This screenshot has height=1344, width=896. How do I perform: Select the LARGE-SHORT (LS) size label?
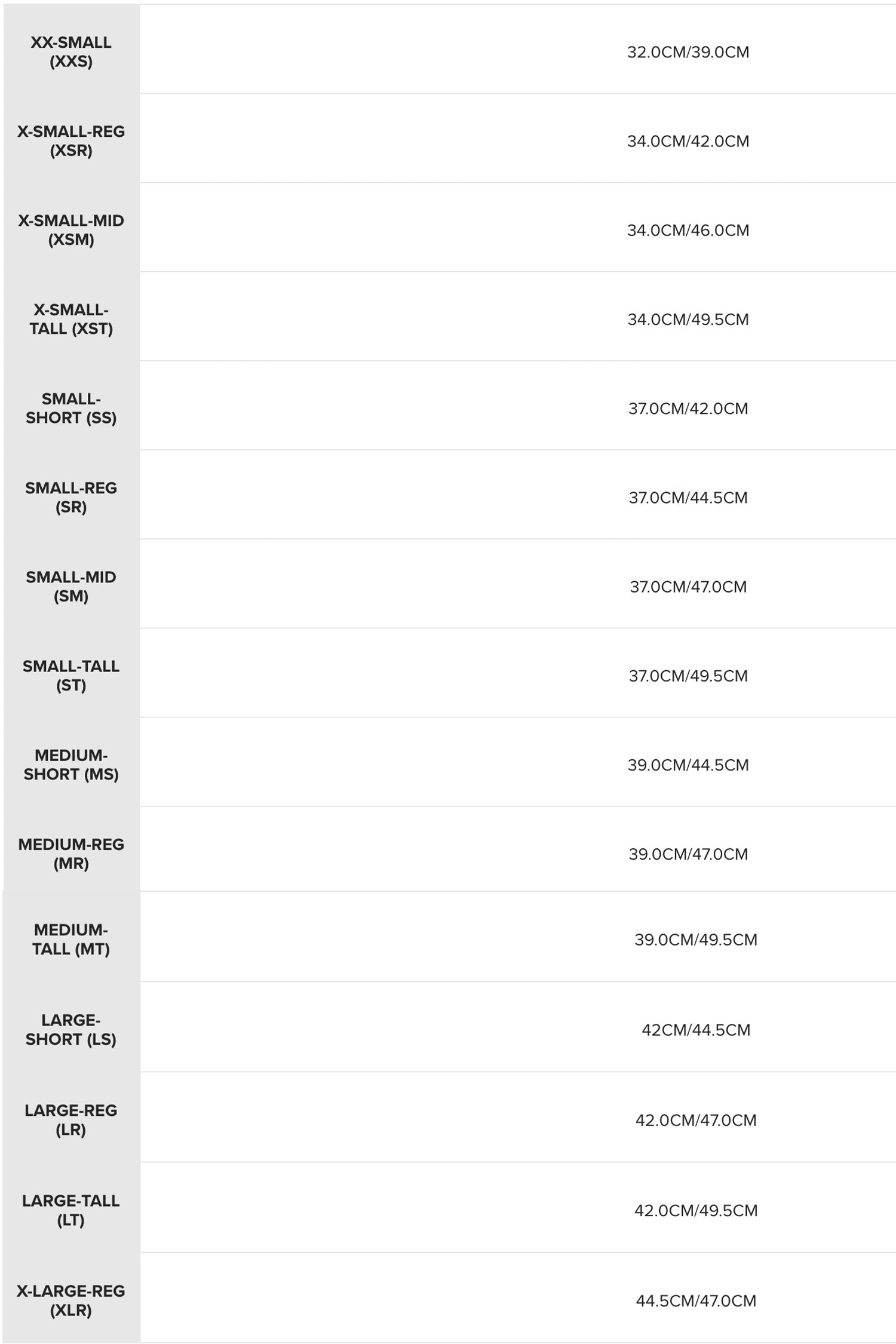click(x=71, y=1029)
